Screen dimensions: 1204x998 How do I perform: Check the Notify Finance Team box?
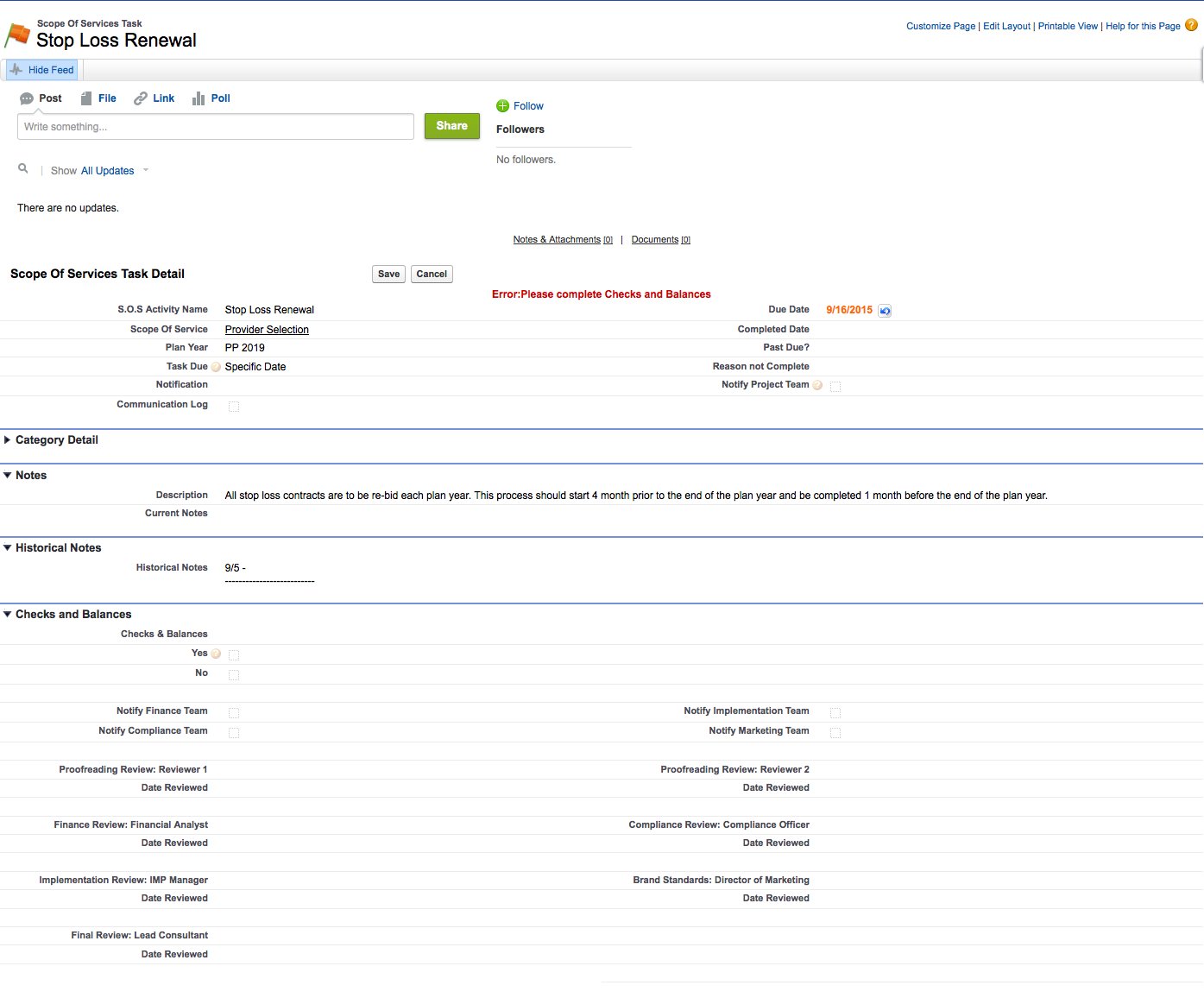pos(234,712)
